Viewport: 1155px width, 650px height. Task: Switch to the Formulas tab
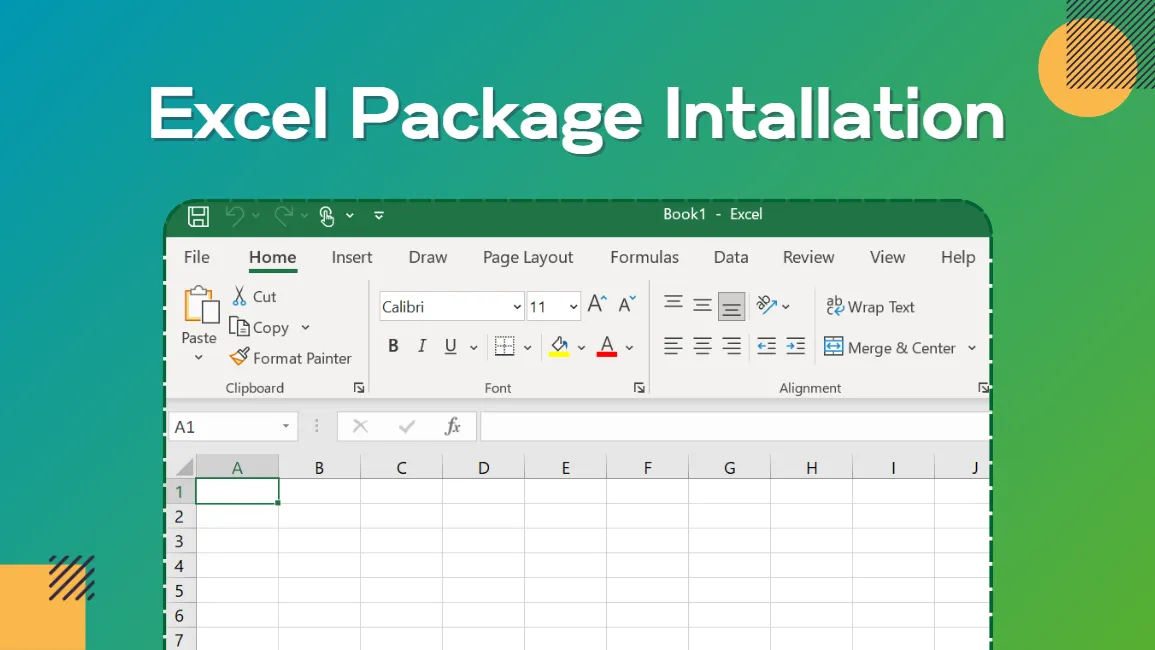(645, 257)
